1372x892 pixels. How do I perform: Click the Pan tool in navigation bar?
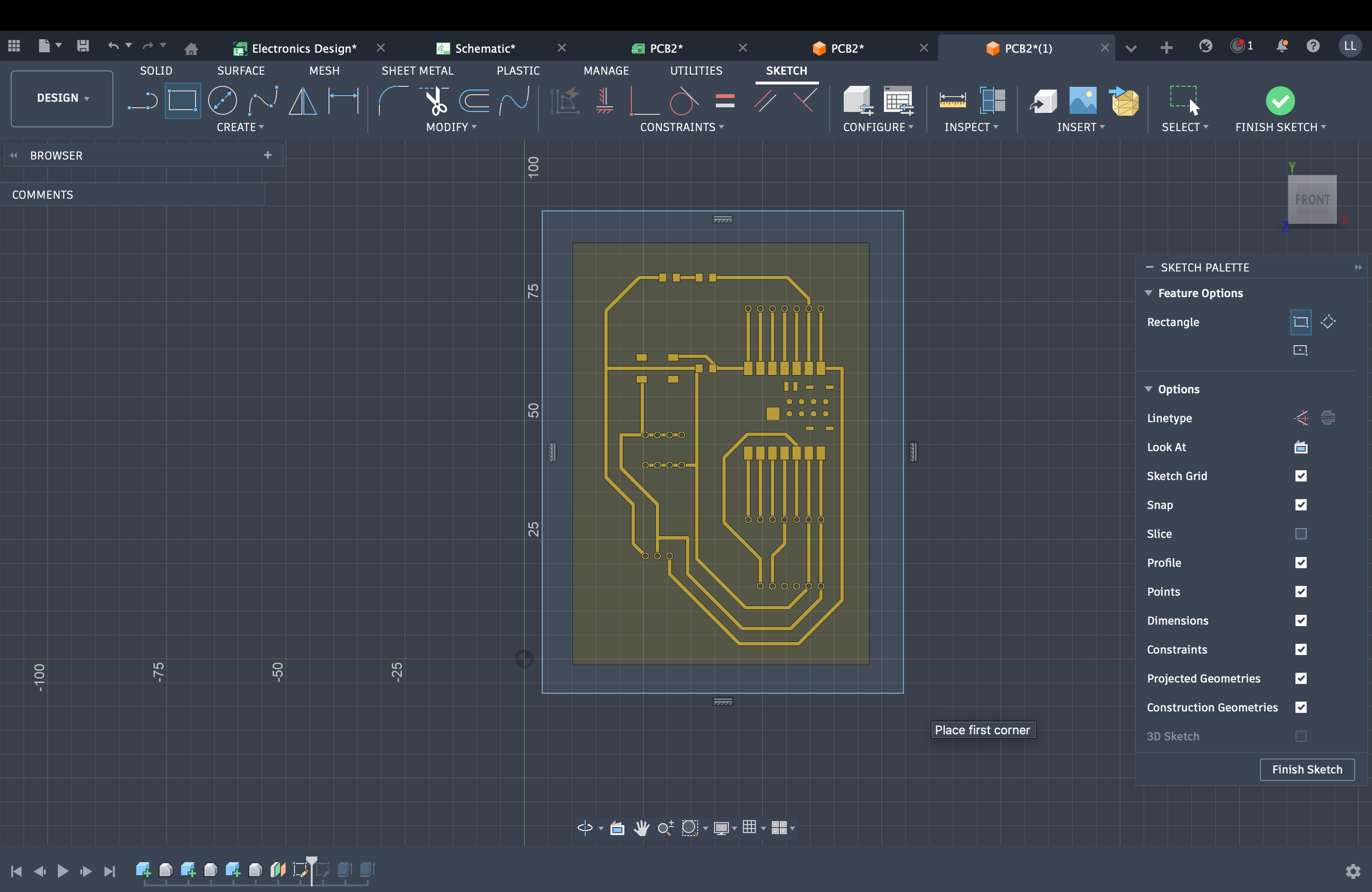point(642,828)
